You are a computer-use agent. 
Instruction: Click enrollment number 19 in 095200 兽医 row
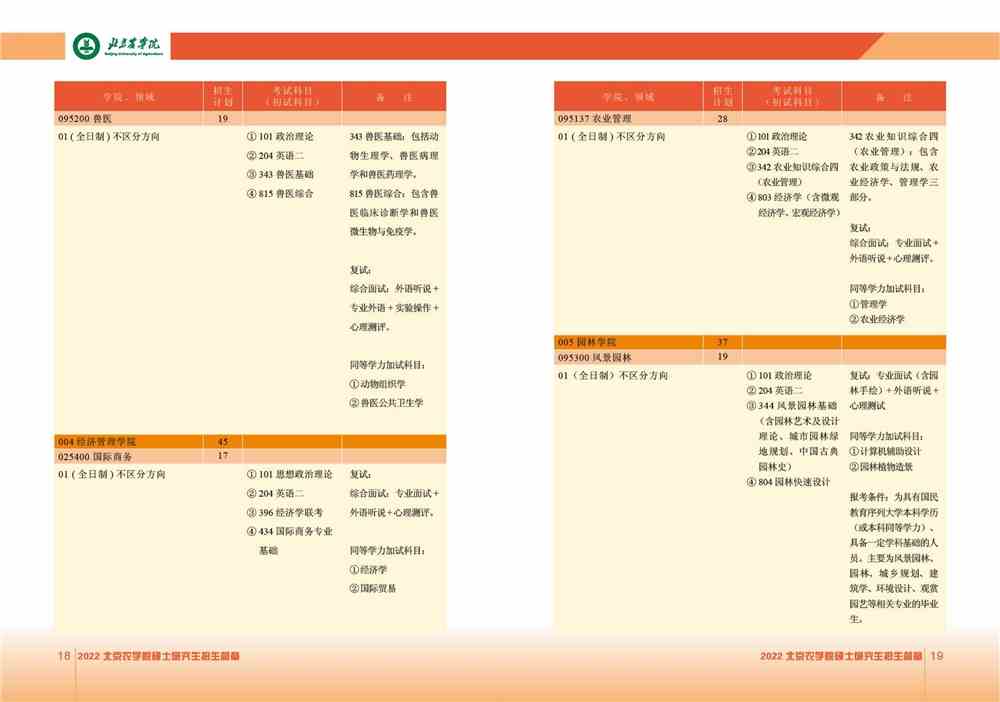click(x=223, y=119)
